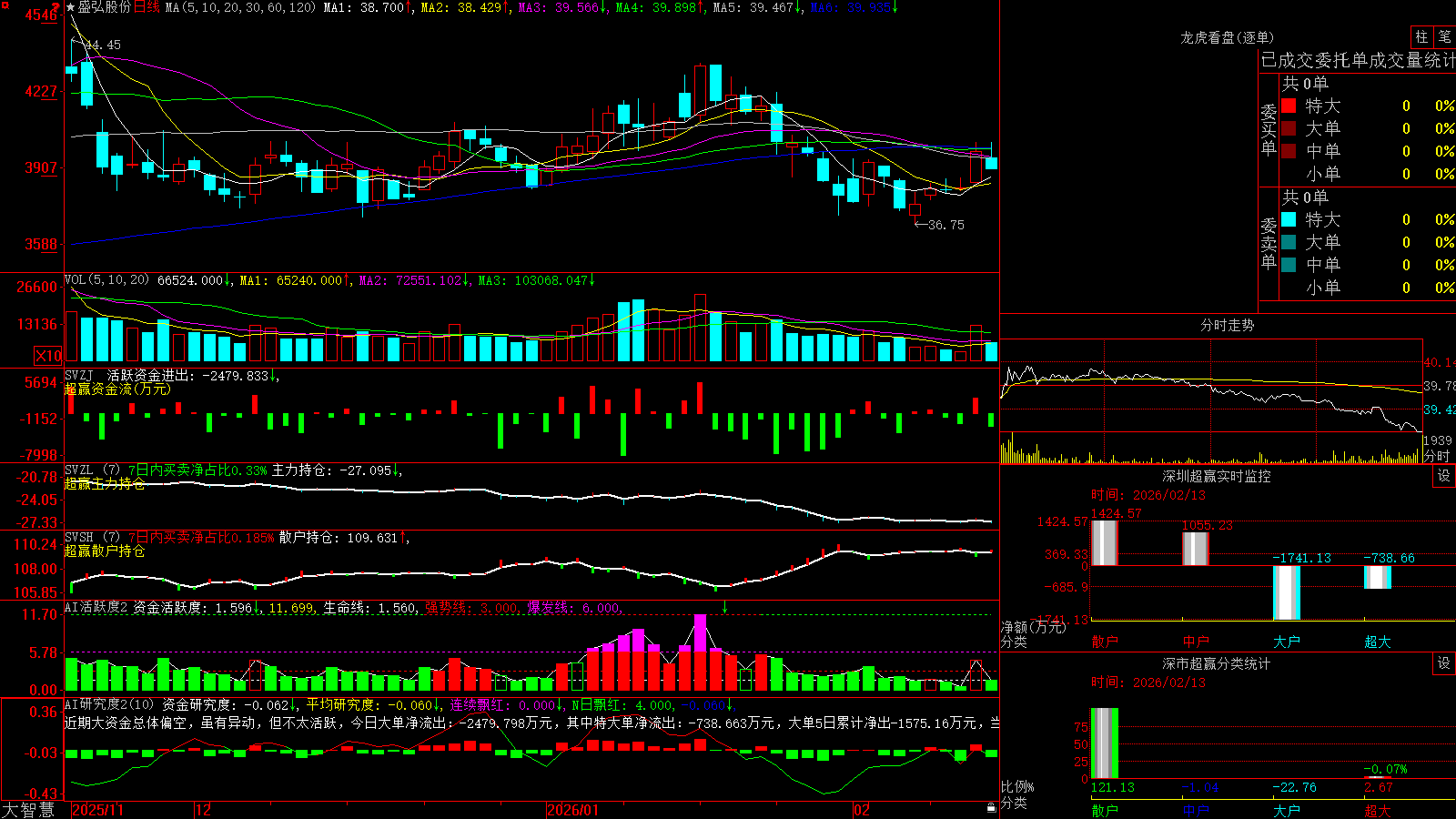The image size is (1456, 819).
Task: Jump to the 12 month timeline marker
Action: tap(204, 810)
